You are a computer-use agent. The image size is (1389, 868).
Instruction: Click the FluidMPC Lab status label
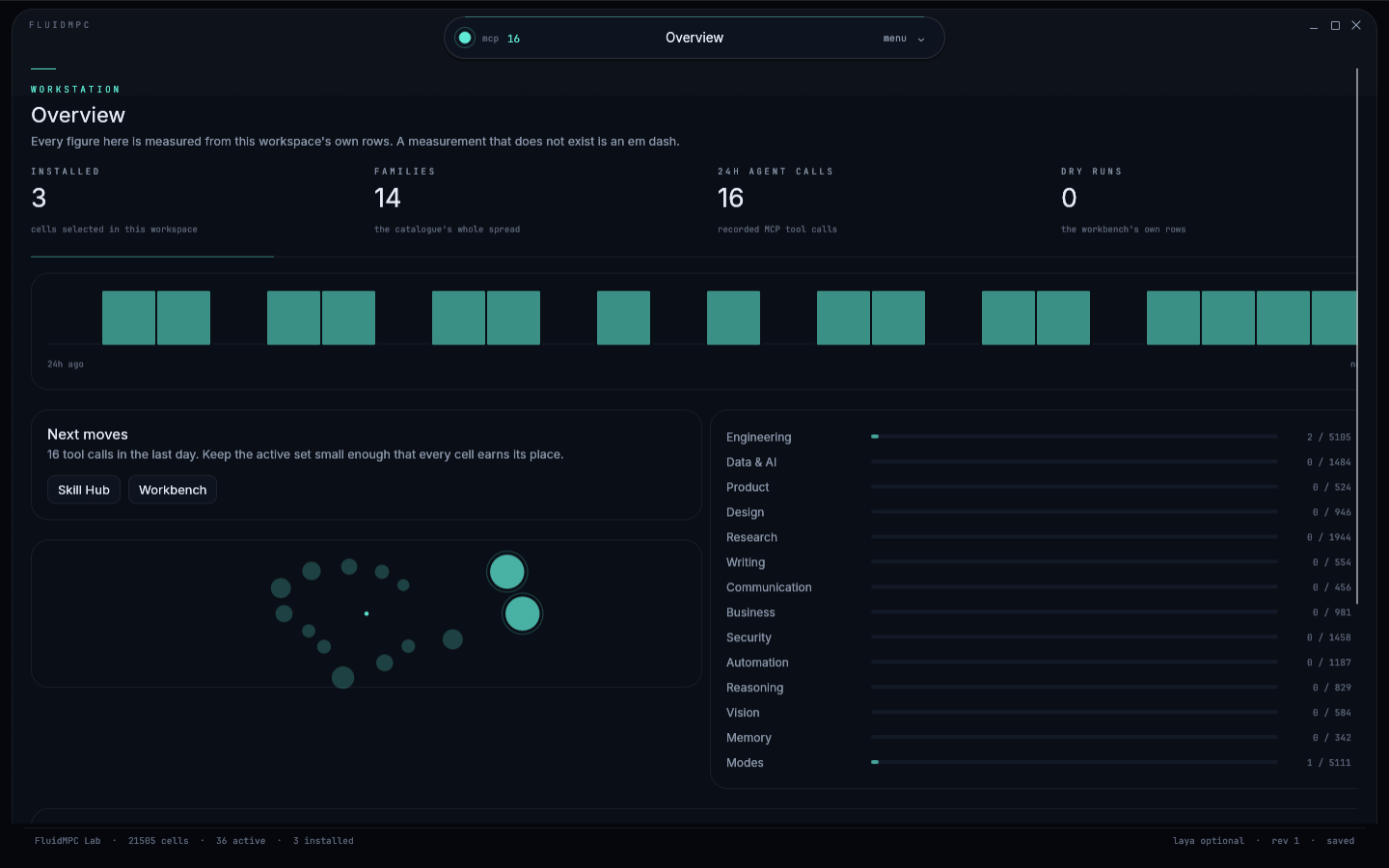pos(68,841)
